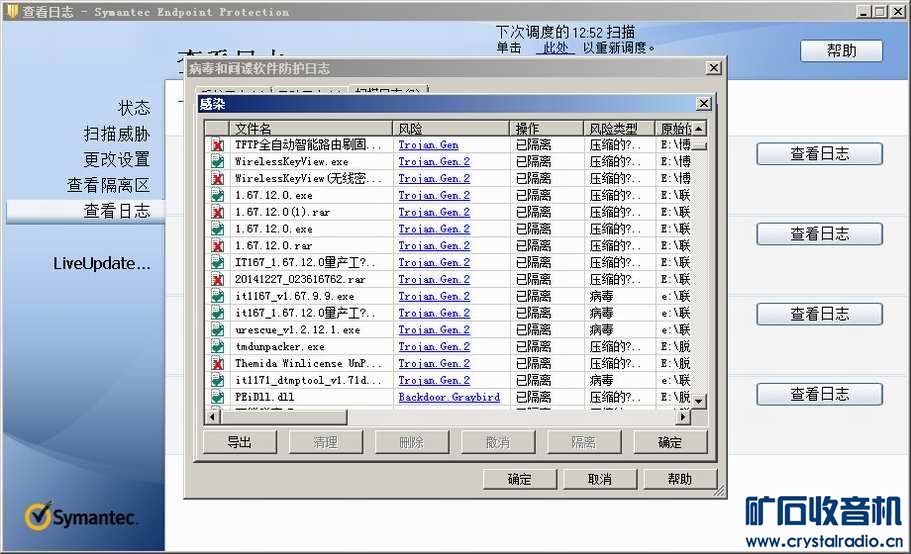The width and height of the screenshot is (911, 554).
Task: Click 确定 in the 感染 dialog
Action: tap(670, 442)
